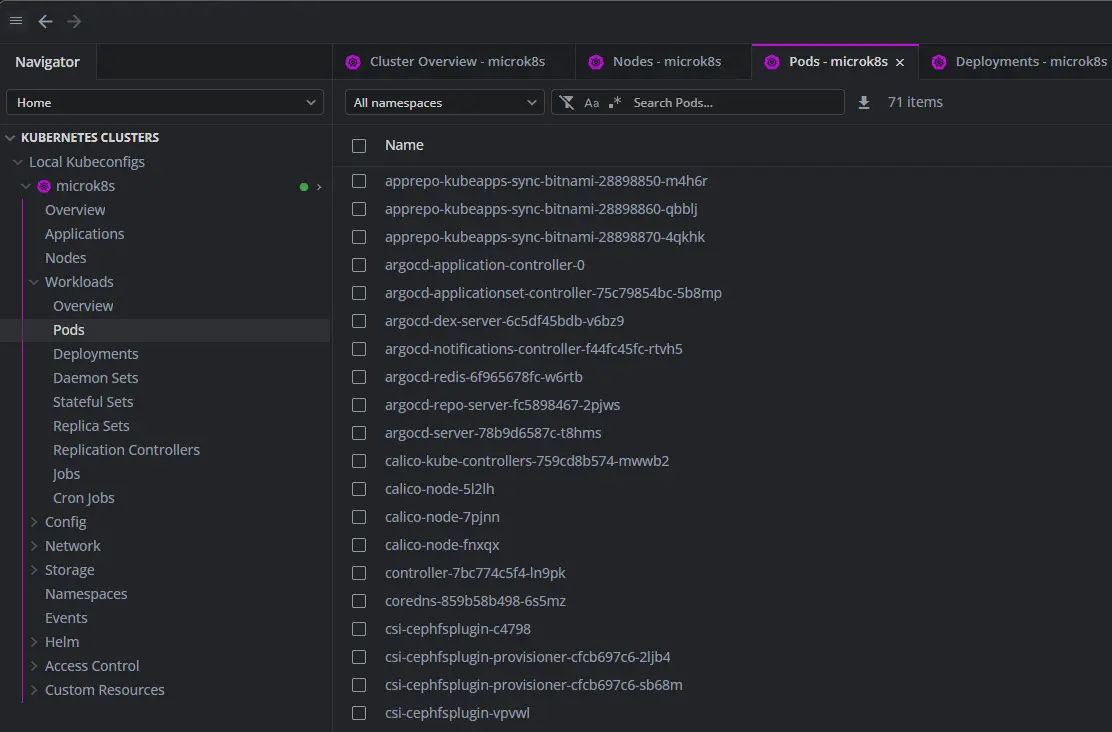Tick the checkbox for argocd-application-controller-0
1112x732 pixels.
pos(359,265)
